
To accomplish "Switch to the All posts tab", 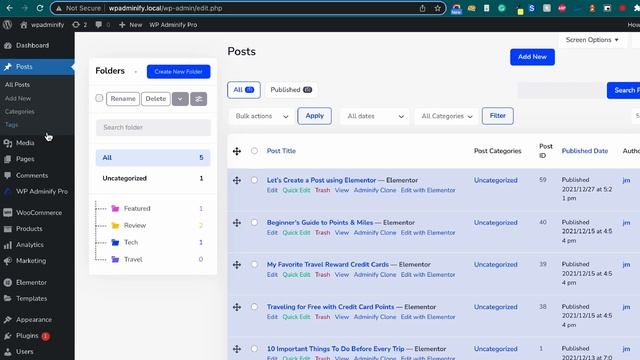I will pyautogui.click(x=244, y=90).
